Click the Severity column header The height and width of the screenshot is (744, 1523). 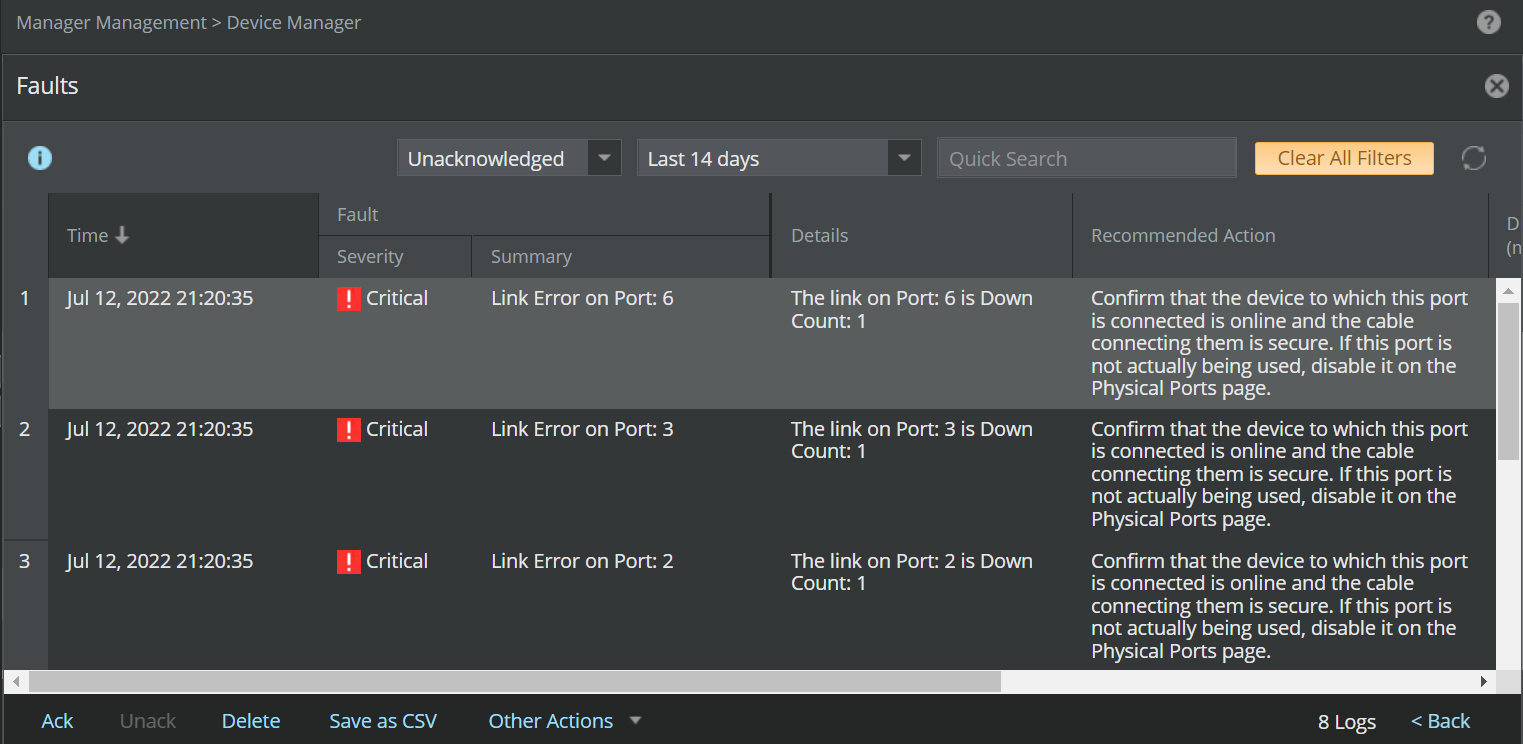click(395, 257)
